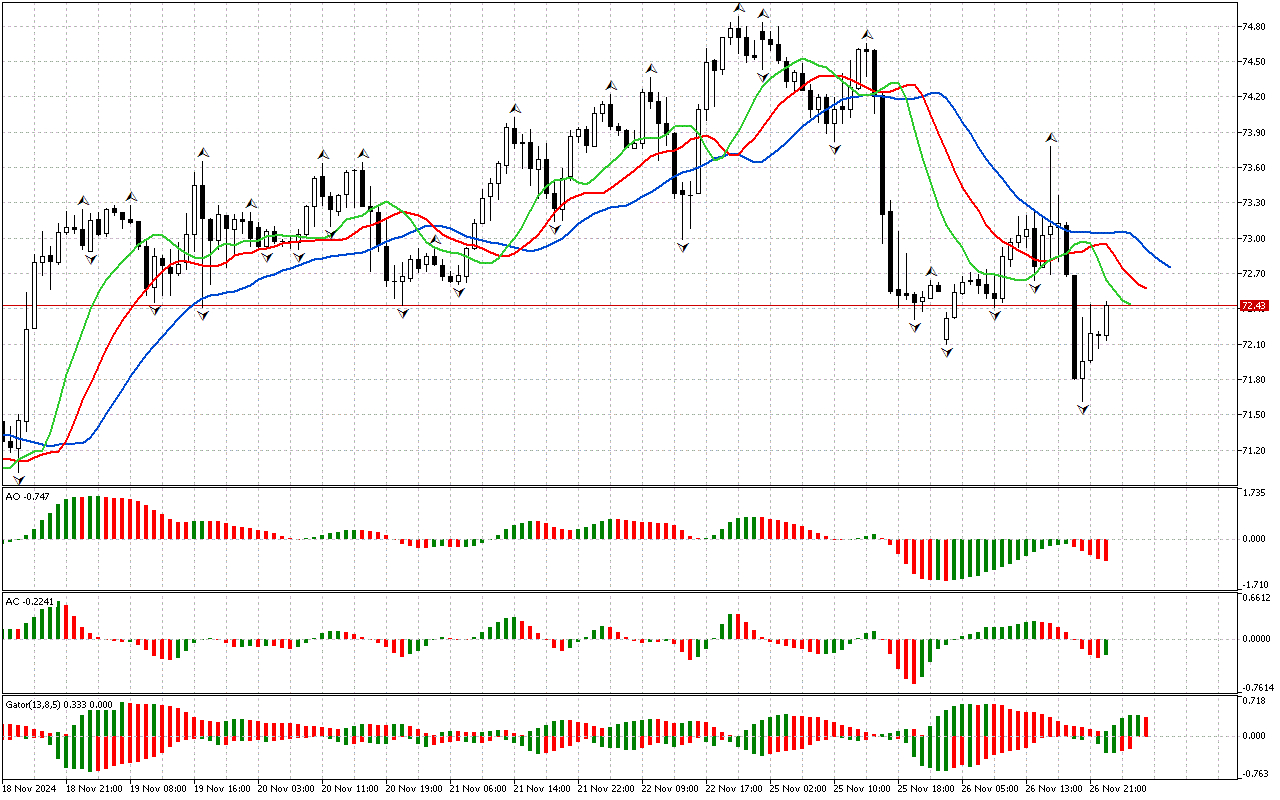Image resolution: width=1280 pixels, height=800 pixels.
Task: Select the 71.80 price scale value
Action: pos(1252,380)
